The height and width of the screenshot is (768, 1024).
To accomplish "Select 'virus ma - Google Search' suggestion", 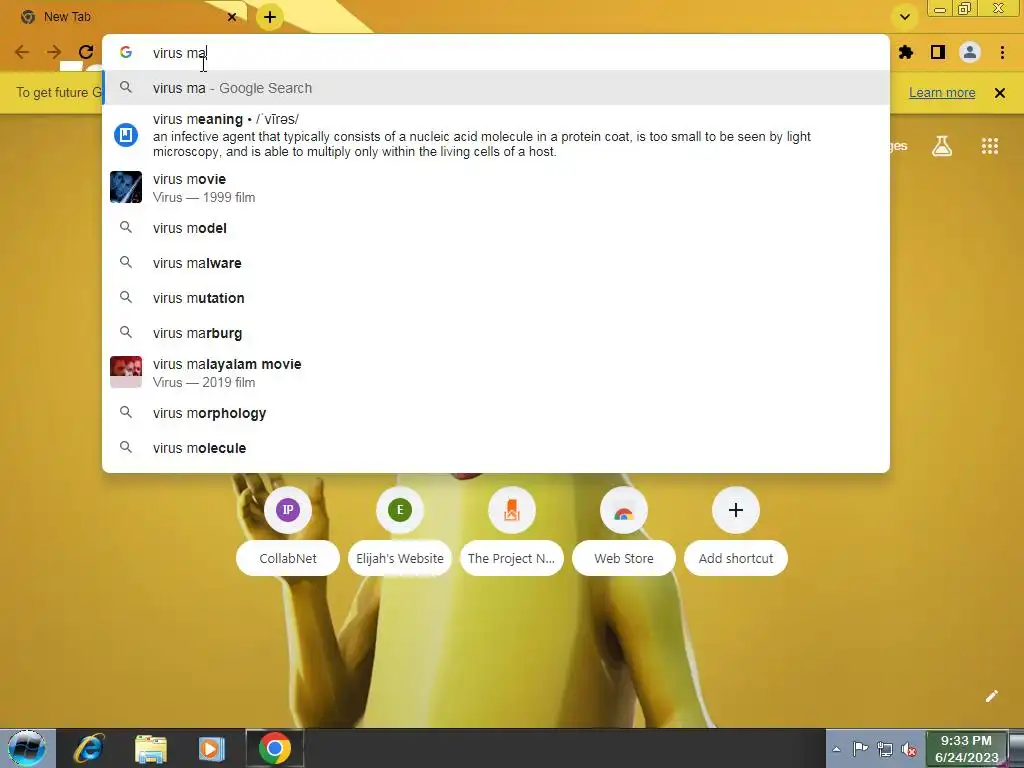I will click(496, 88).
